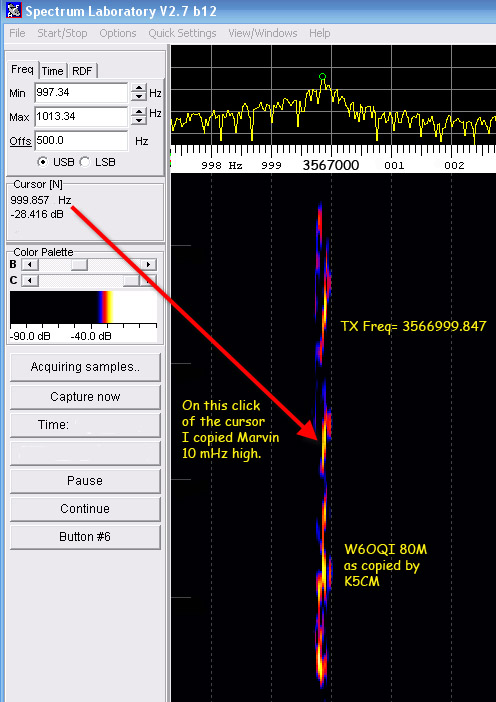Select the USB sideband radio button
Viewport: 496px width, 702px height.
[43, 162]
